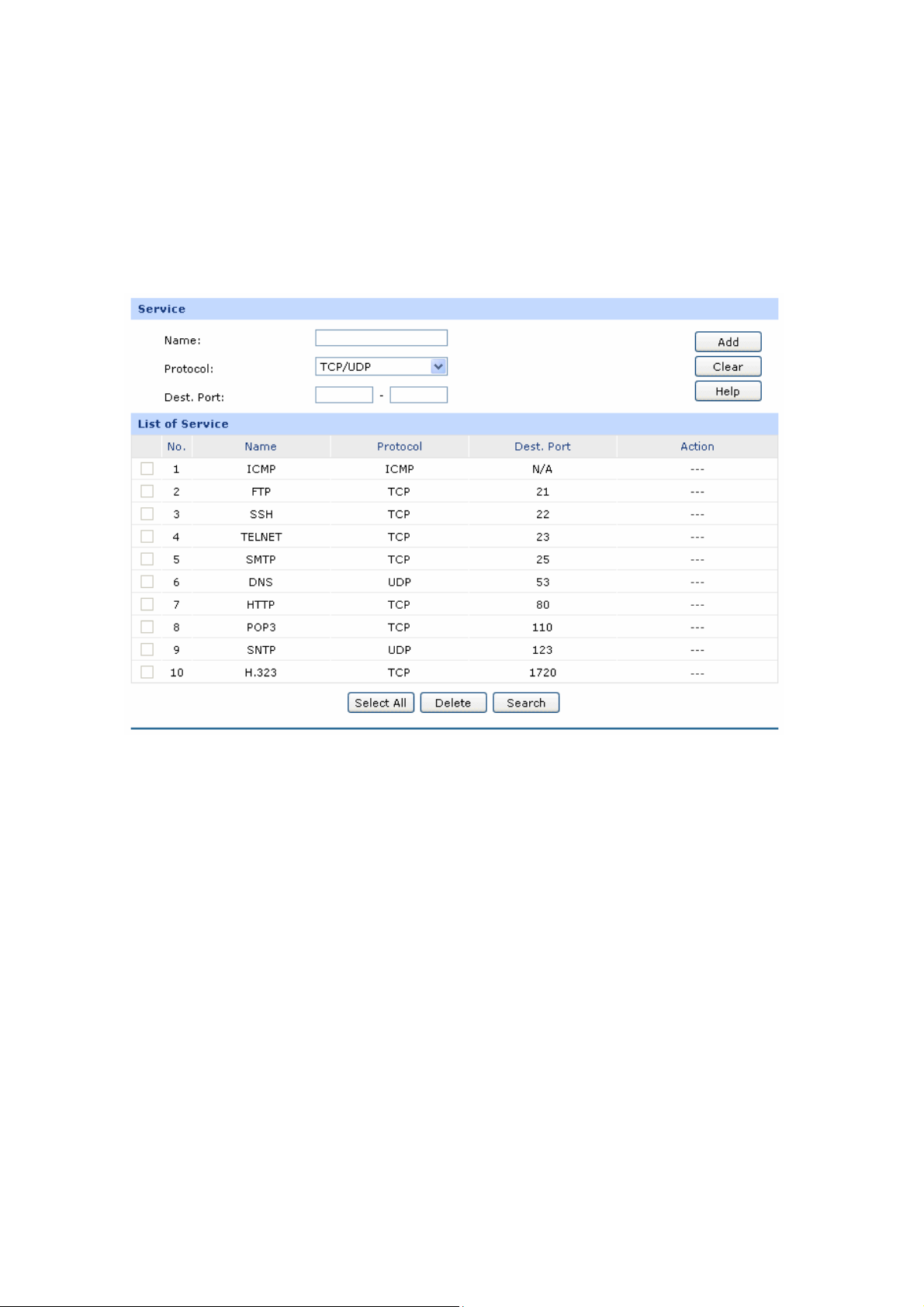Viewport: 924px width, 1307px height.
Task: Focus the service Name input field
Action: point(381,338)
